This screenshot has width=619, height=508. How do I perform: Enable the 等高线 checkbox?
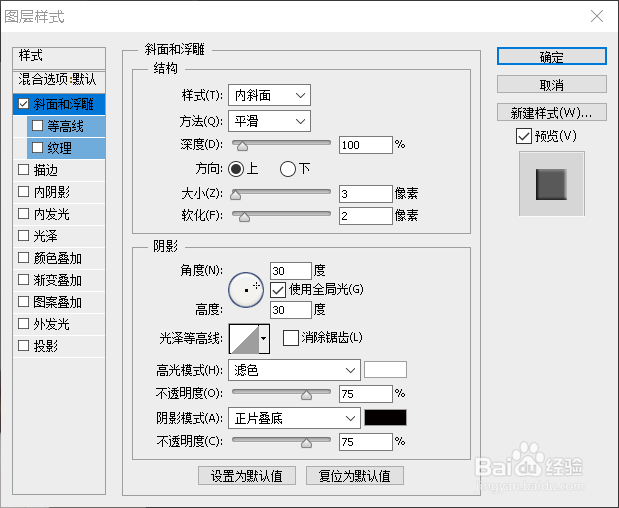[x=38, y=126]
